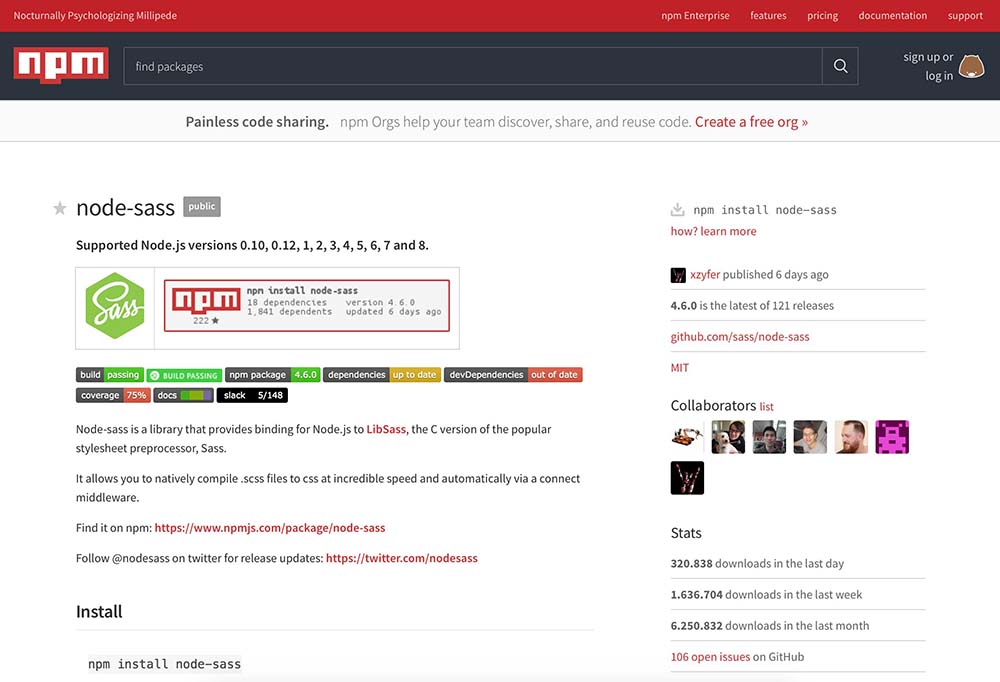Open the magenta pixel-art collaborator avatar
1000x682 pixels.
click(892, 437)
